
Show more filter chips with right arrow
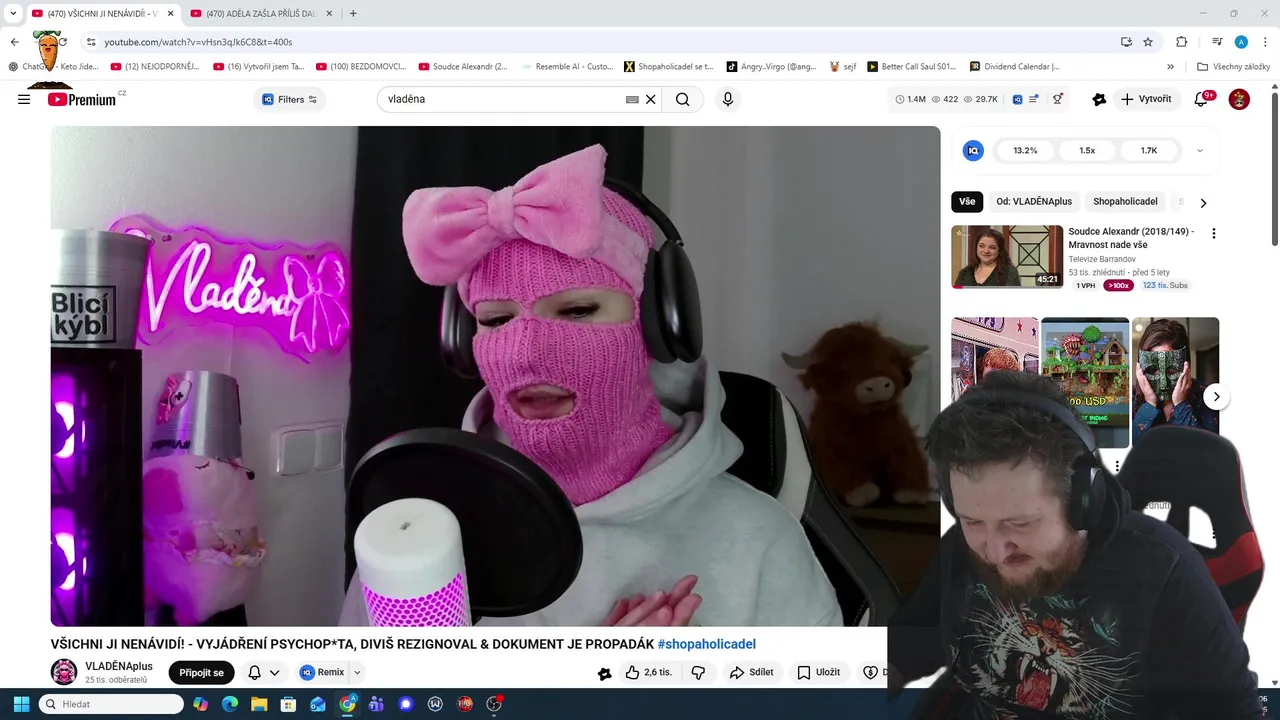click(1203, 202)
